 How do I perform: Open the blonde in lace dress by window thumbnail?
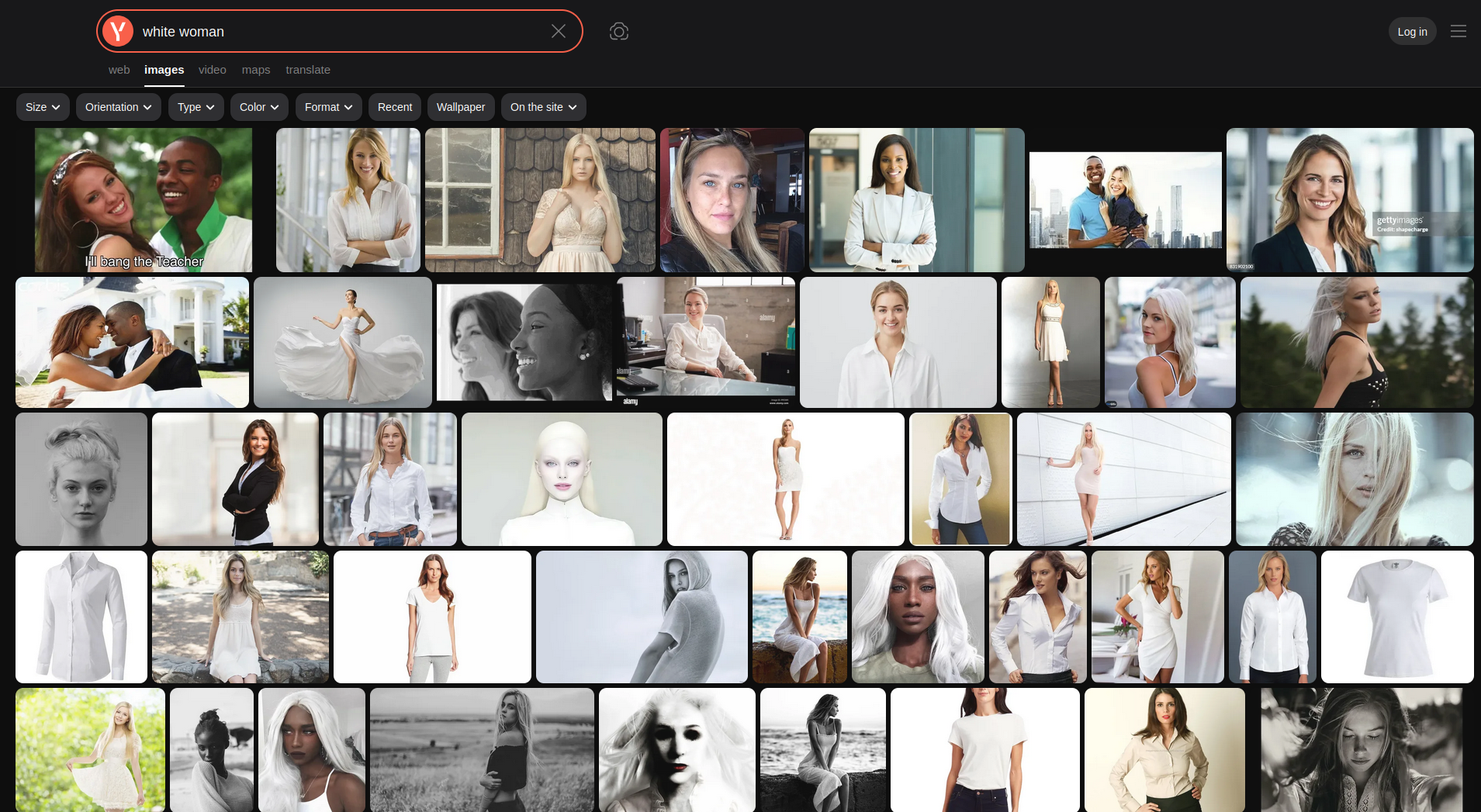pyautogui.click(x=540, y=200)
